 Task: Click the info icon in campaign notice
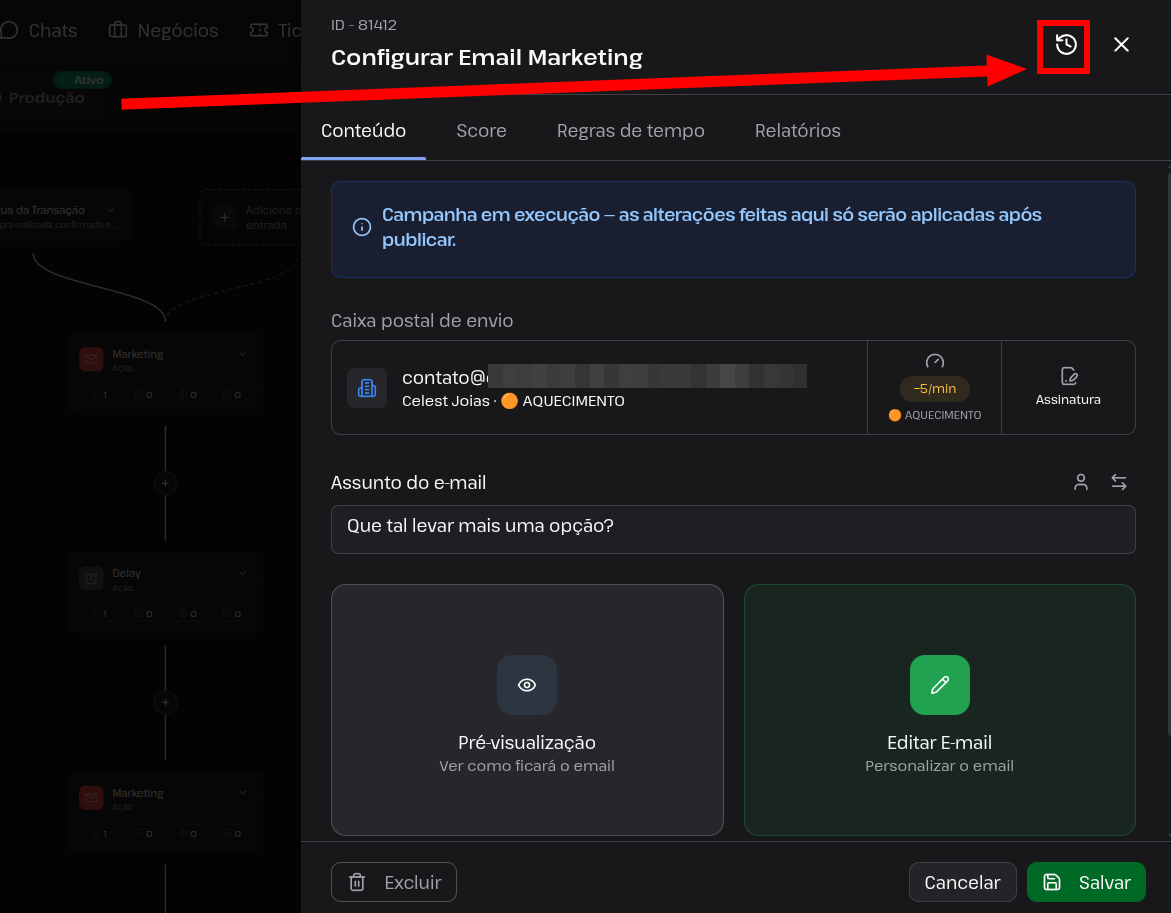click(361, 227)
